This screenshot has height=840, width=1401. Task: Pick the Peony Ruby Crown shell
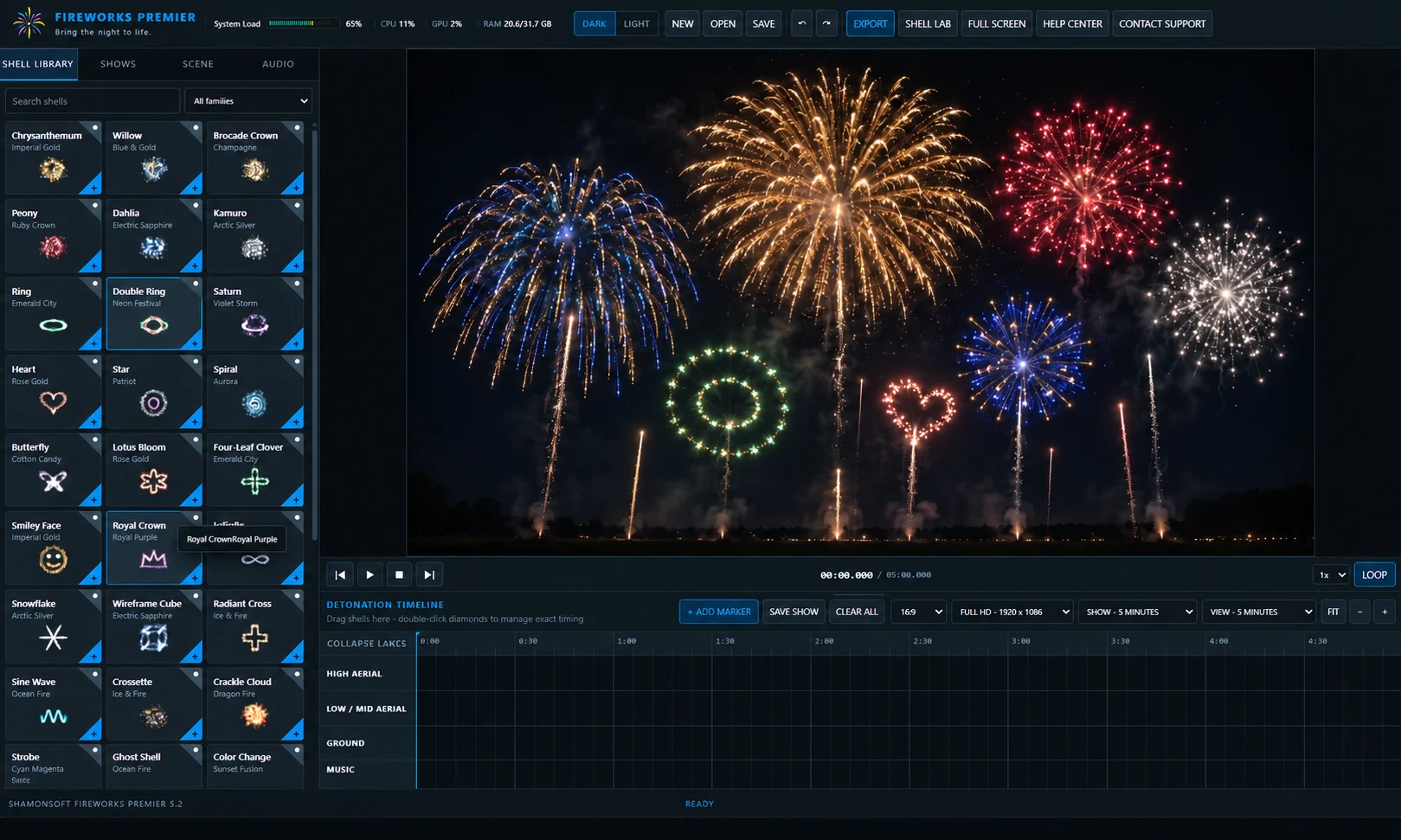coord(53,236)
